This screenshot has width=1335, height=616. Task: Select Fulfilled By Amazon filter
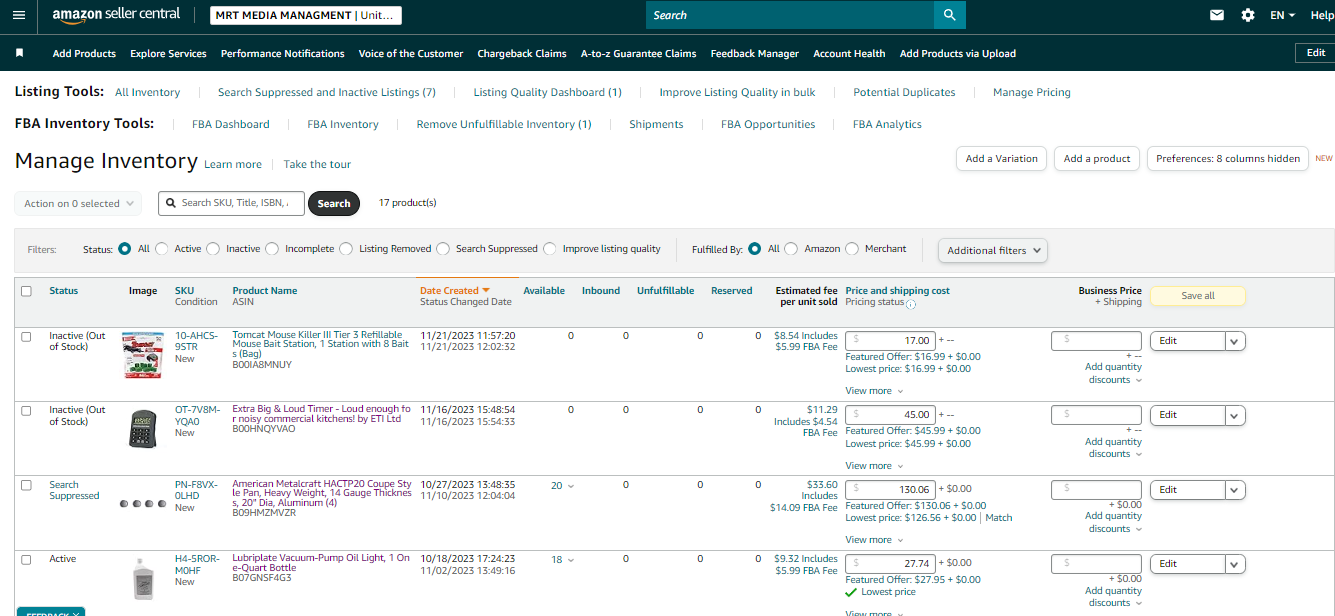coord(792,249)
